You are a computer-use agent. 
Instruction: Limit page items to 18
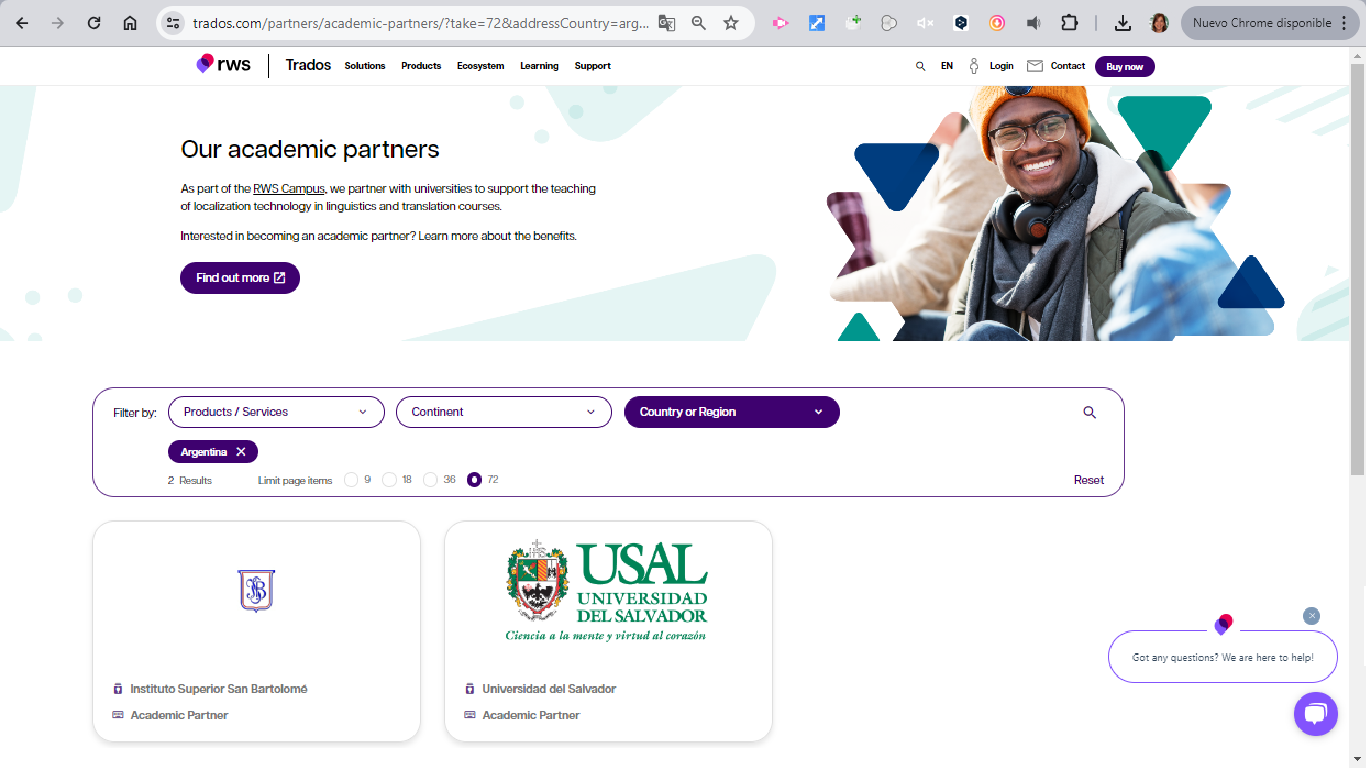pyautogui.click(x=390, y=480)
